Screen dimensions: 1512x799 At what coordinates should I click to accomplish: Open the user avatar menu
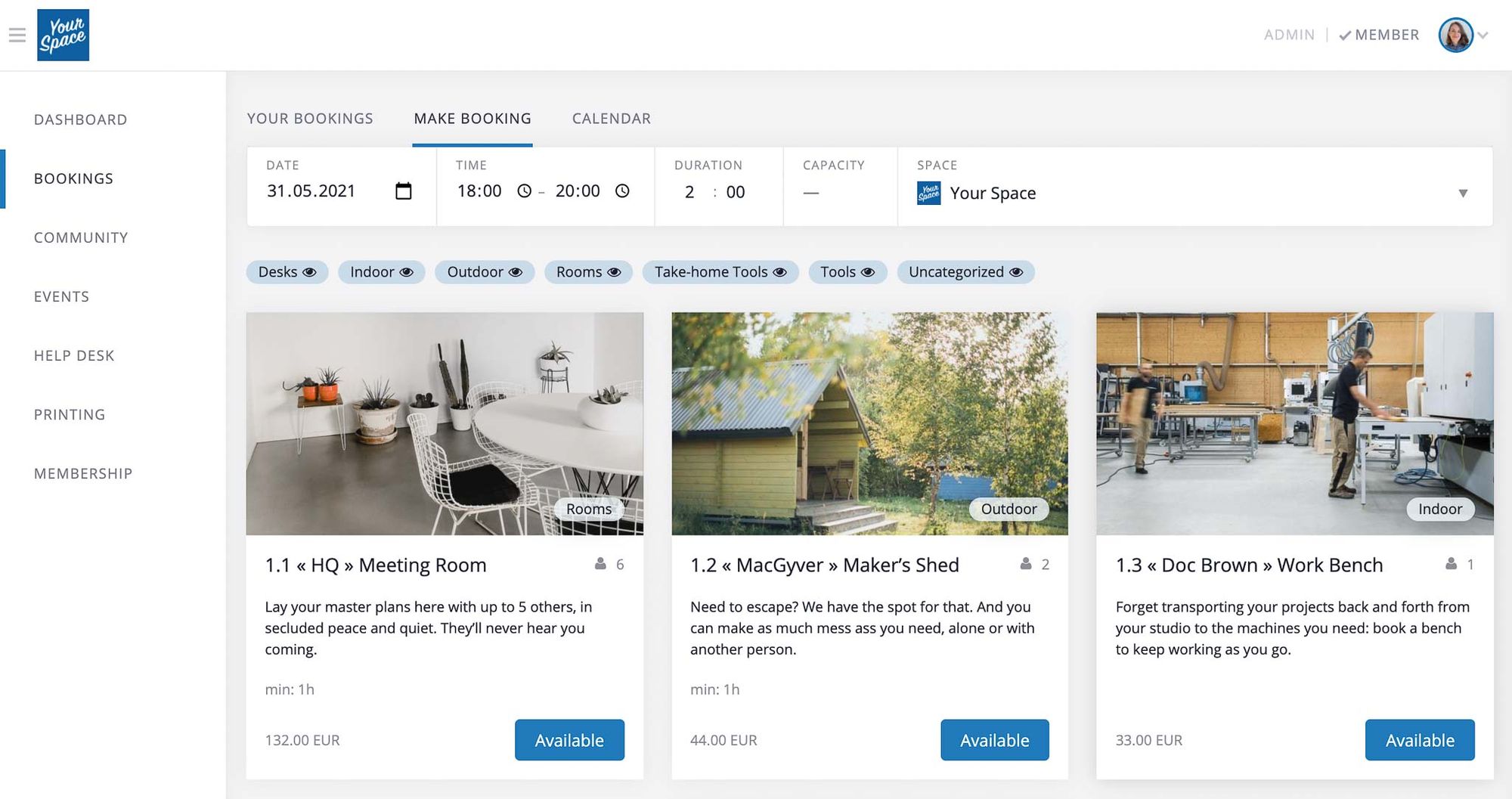[1455, 35]
